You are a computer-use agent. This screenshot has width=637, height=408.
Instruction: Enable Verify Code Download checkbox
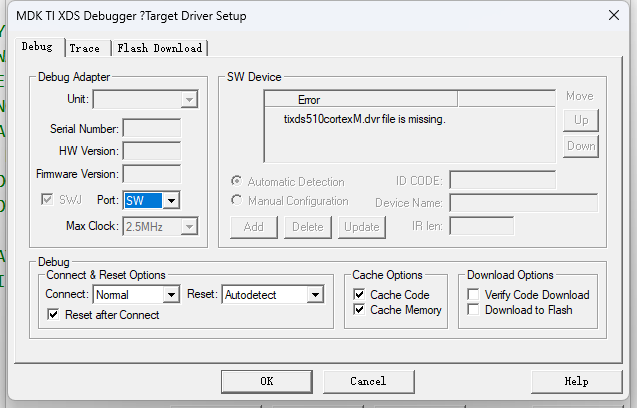pos(473,294)
